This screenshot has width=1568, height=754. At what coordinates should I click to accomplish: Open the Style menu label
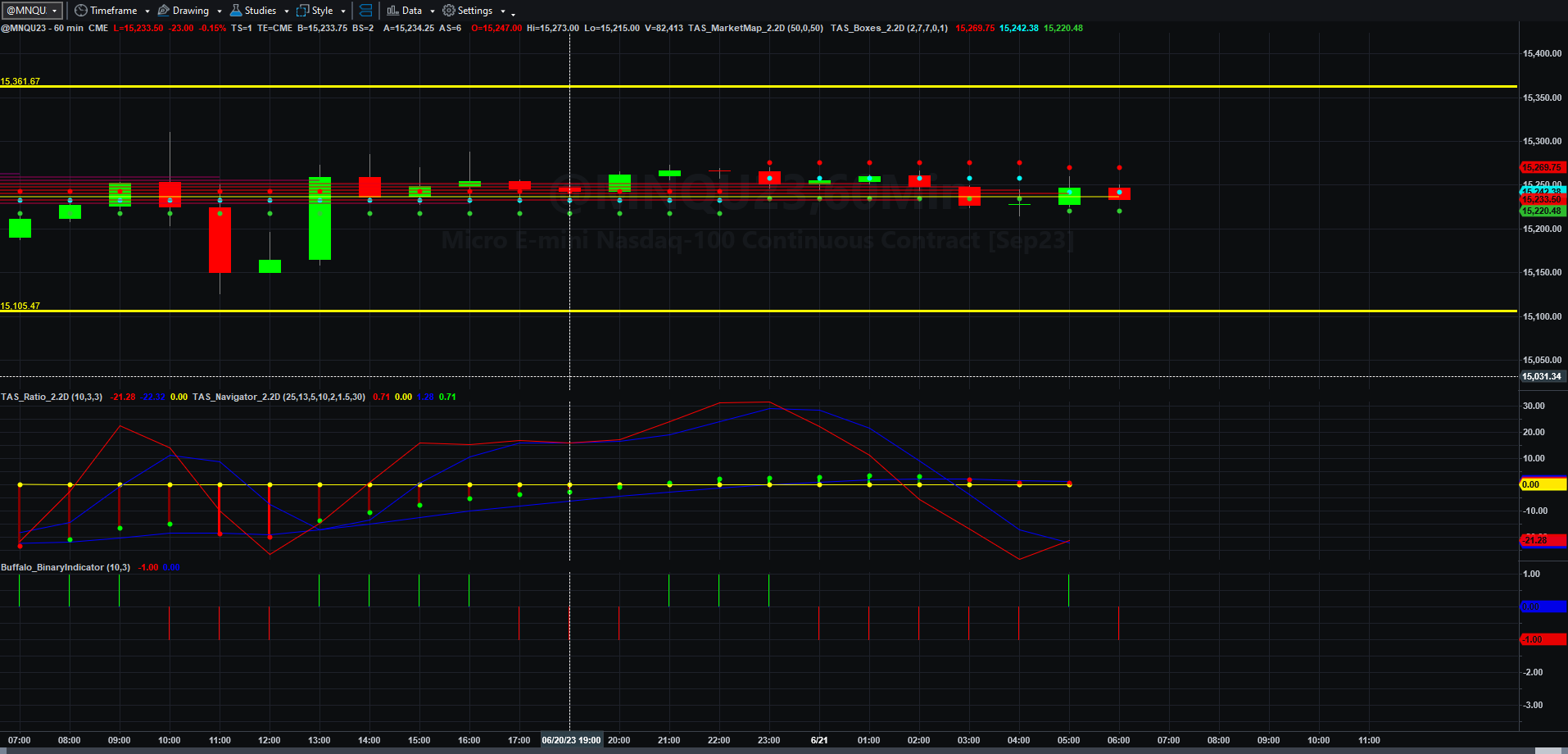click(x=322, y=11)
